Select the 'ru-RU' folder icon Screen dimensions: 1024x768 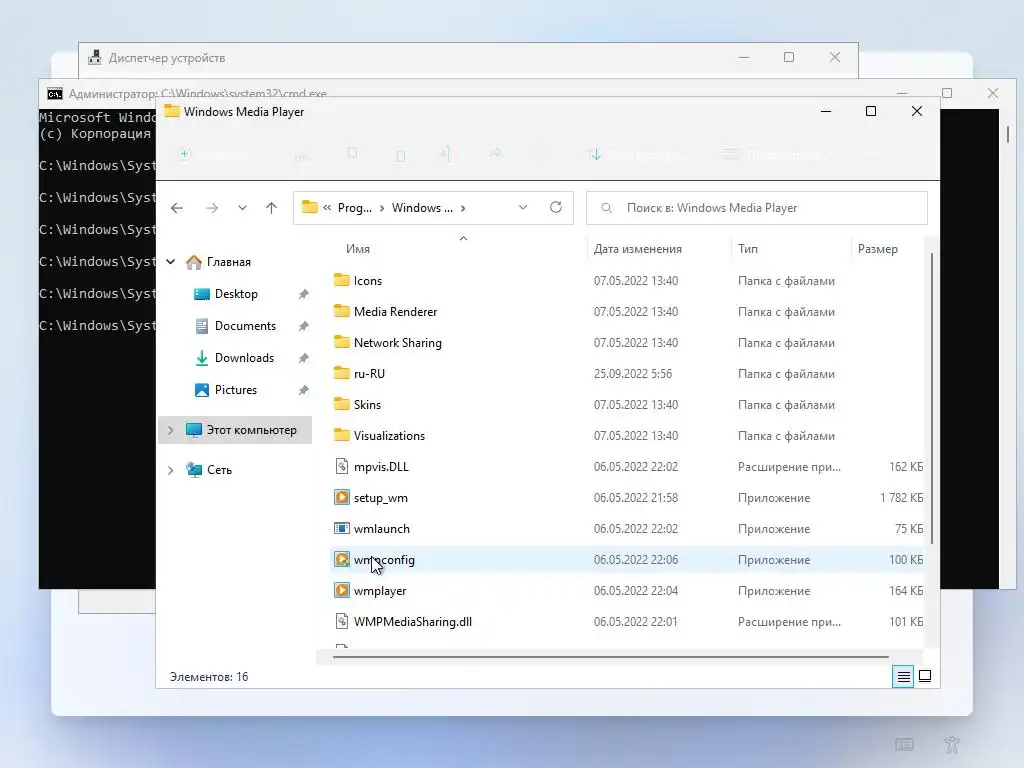[x=342, y=373]
